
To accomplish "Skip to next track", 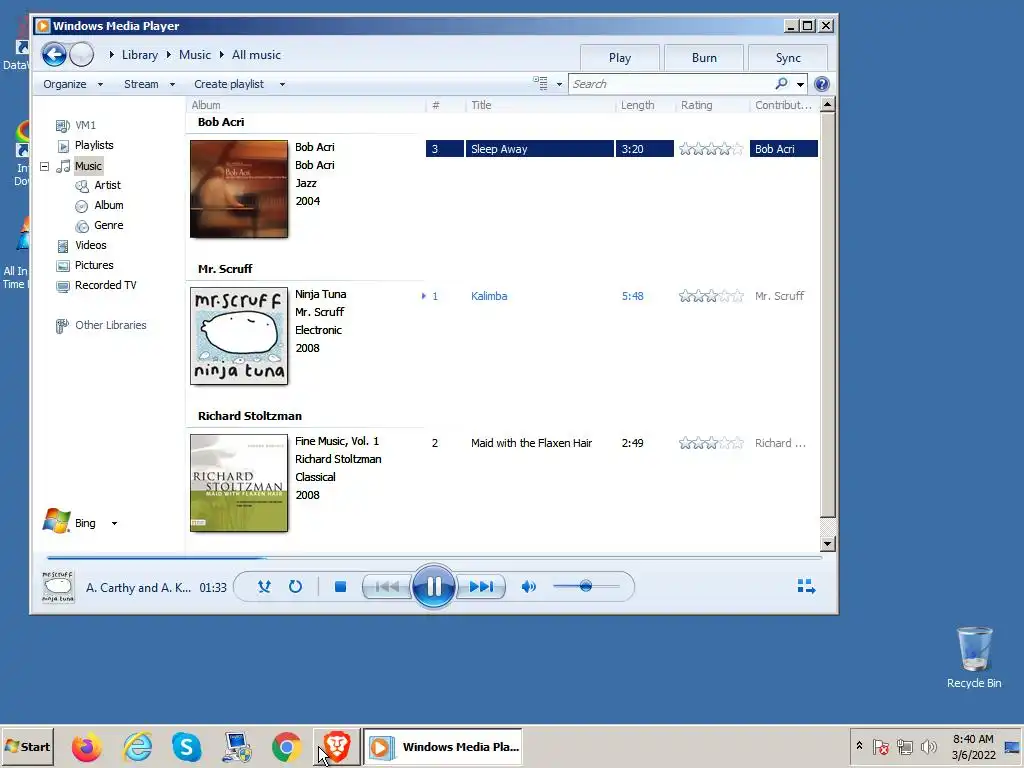I will (481, 586).
